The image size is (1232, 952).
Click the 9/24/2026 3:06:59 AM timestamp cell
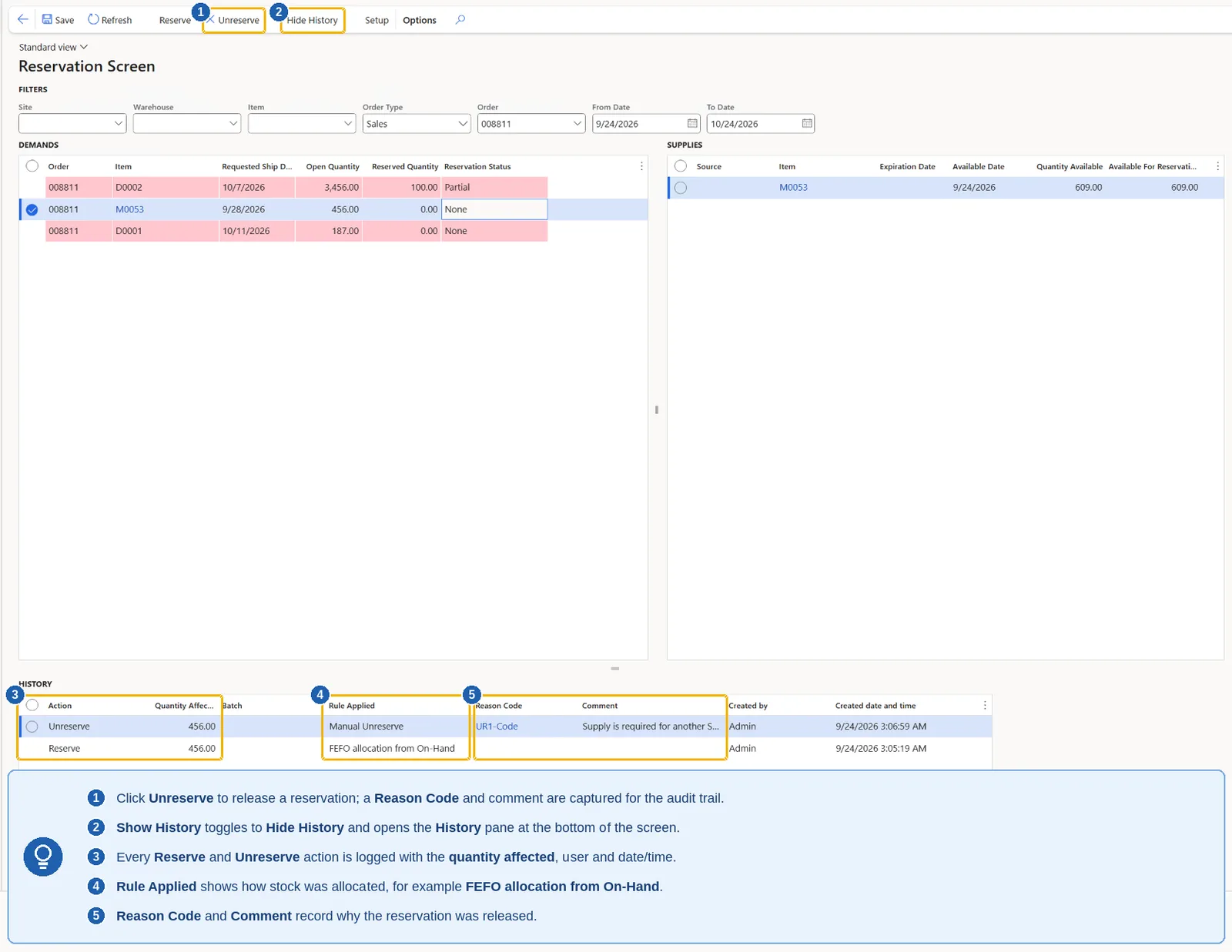click(881, 727)
